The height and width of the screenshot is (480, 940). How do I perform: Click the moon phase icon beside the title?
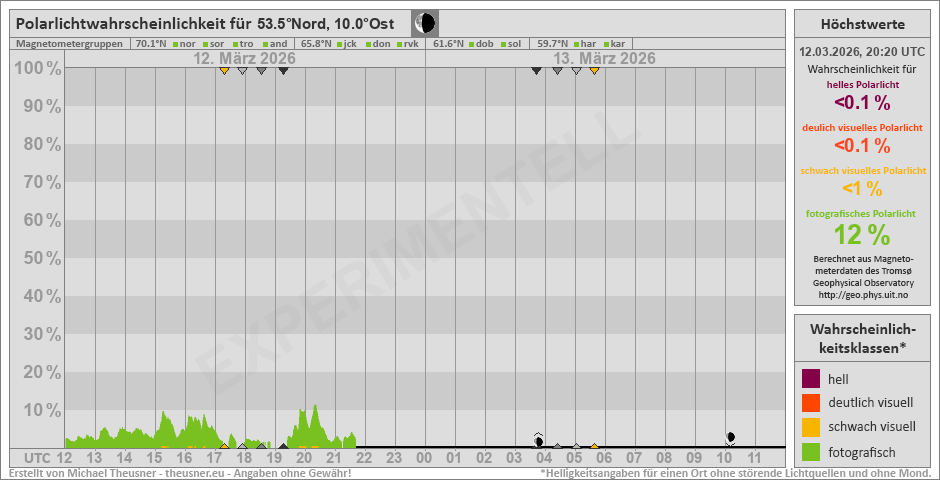tap(425, 23)
